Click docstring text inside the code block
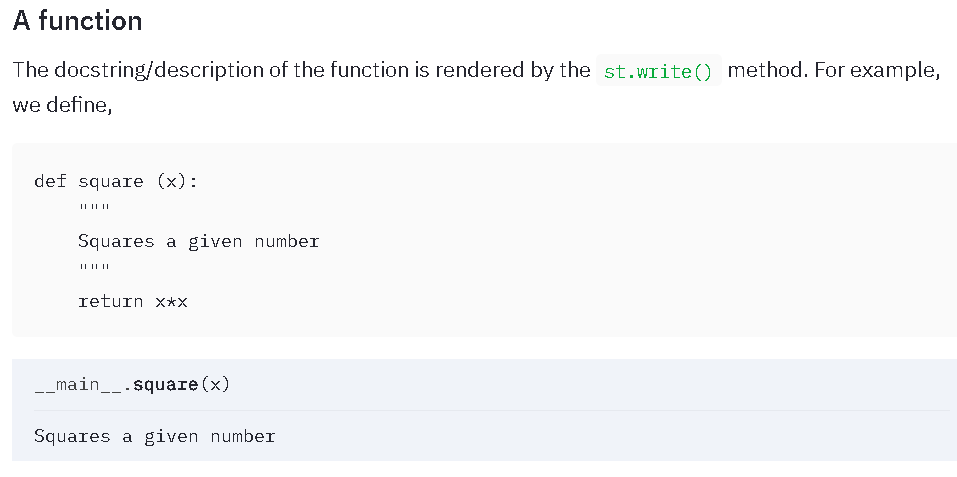Image resolution: width=957 pixels, height=477 pixels. click(x=198, y=241)
